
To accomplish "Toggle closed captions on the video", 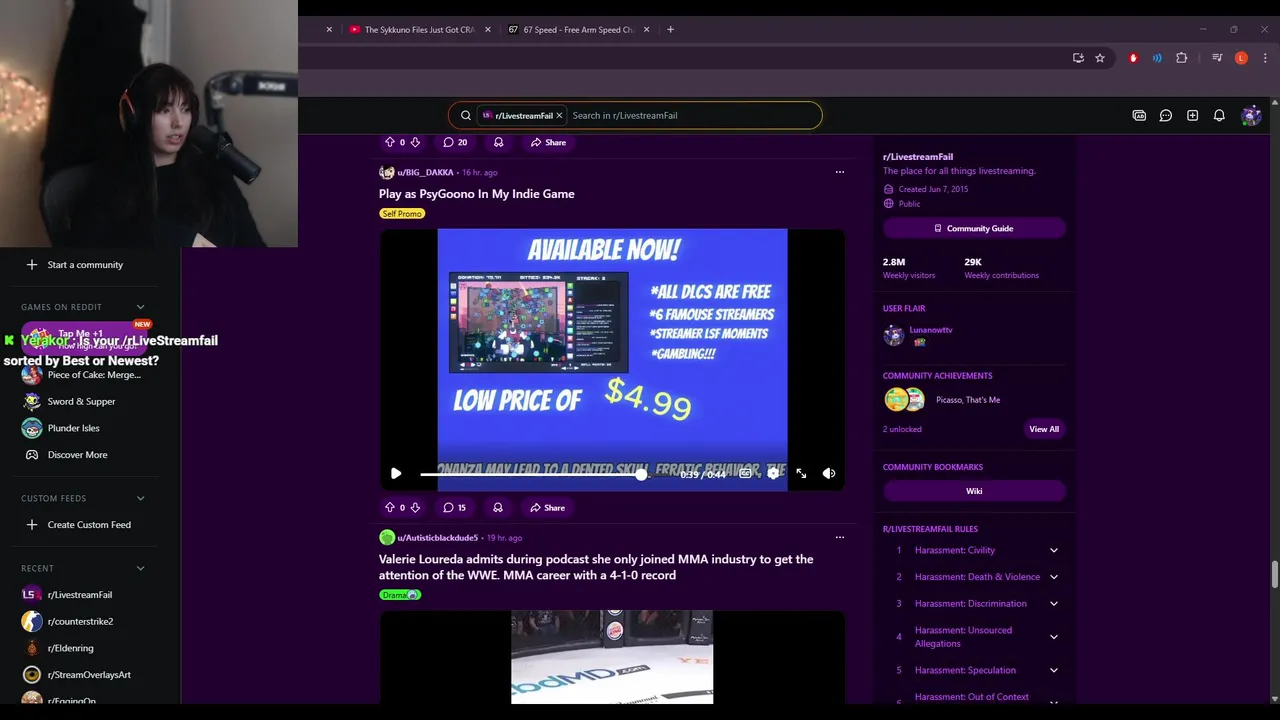I will (746, 473).
